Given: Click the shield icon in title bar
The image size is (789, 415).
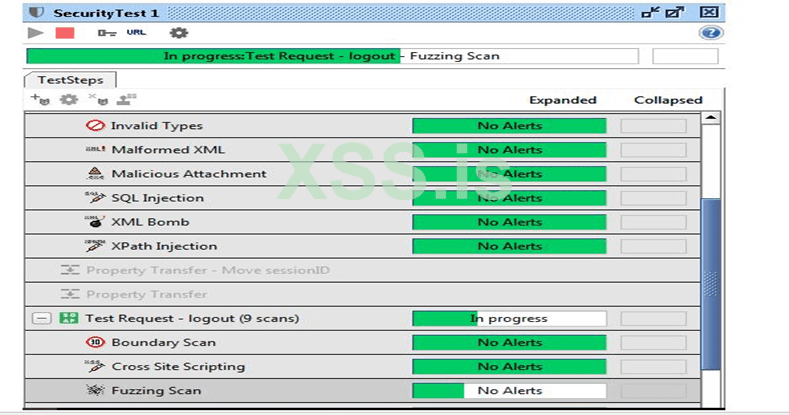Looking at the screenshot, I should [x=37, y=13].
